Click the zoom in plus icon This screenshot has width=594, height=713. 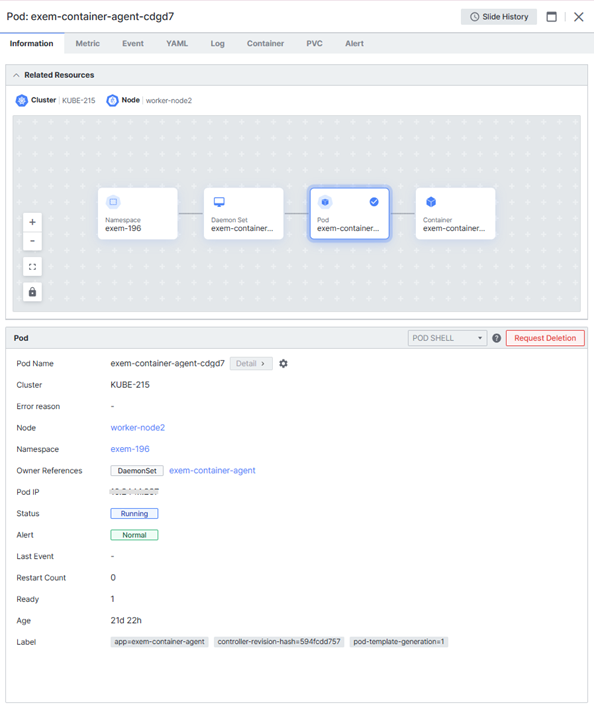[32, 222]
